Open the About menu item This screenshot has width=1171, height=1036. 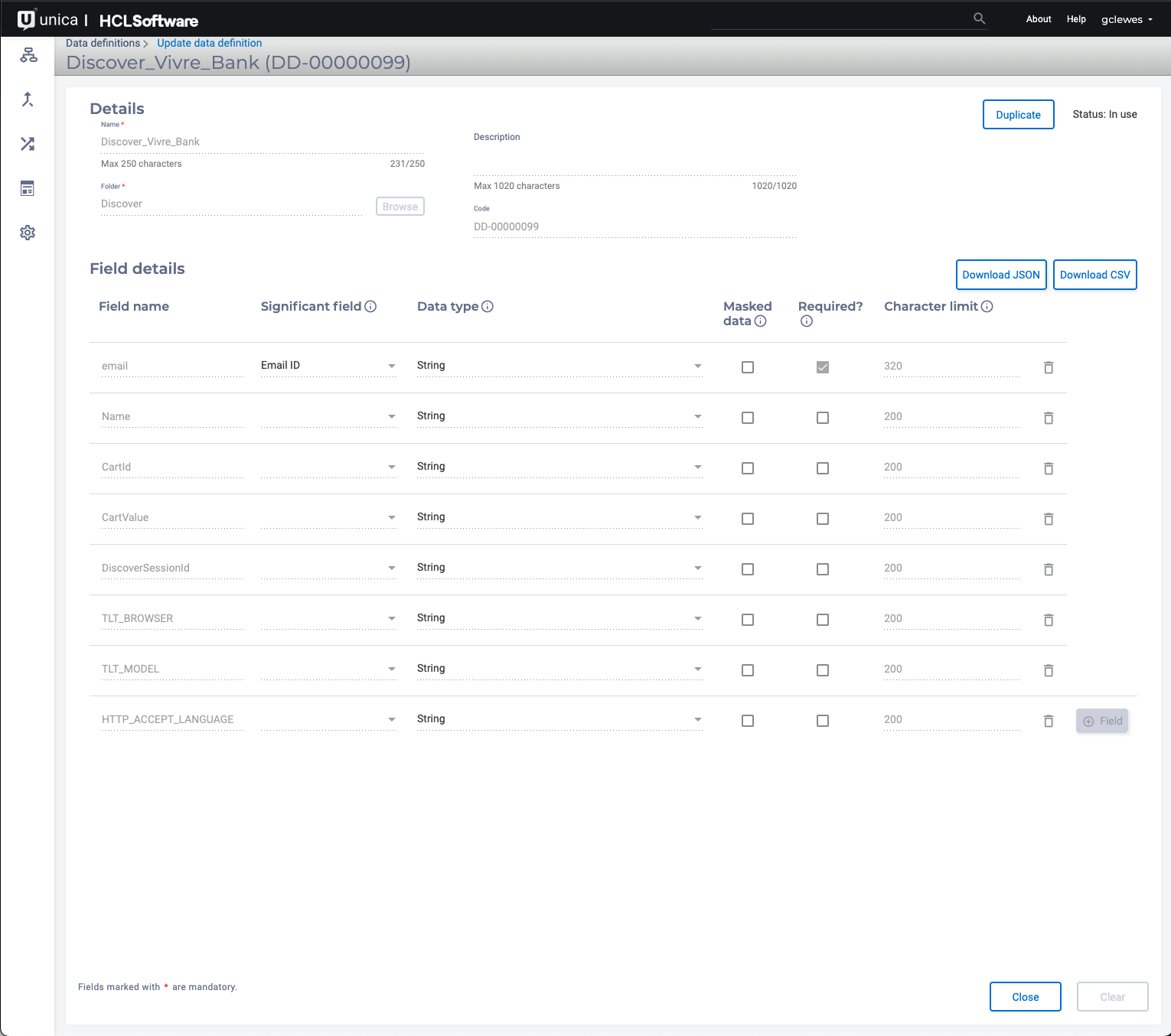pyautogui.click(x=1039, y=19)
